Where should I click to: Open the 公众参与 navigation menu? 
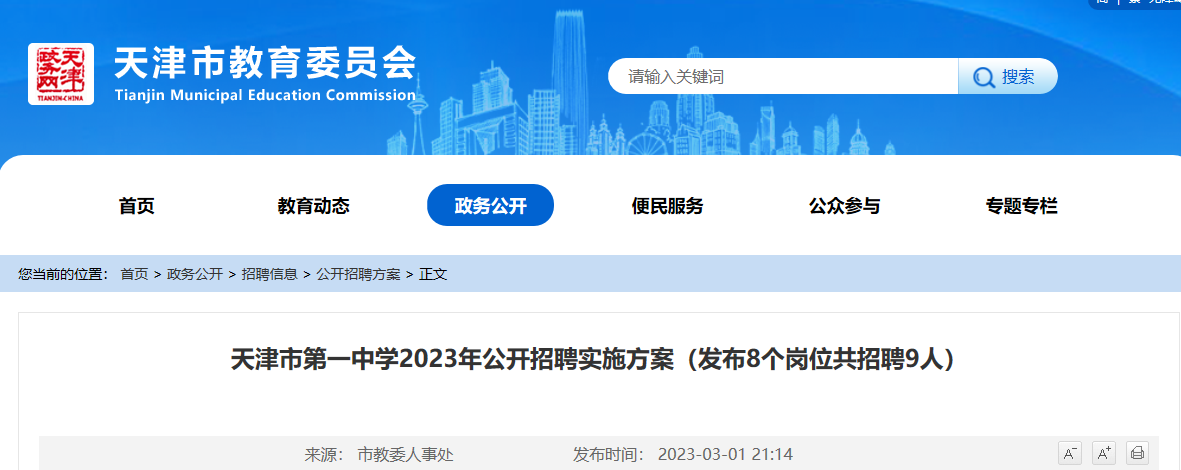844,206
